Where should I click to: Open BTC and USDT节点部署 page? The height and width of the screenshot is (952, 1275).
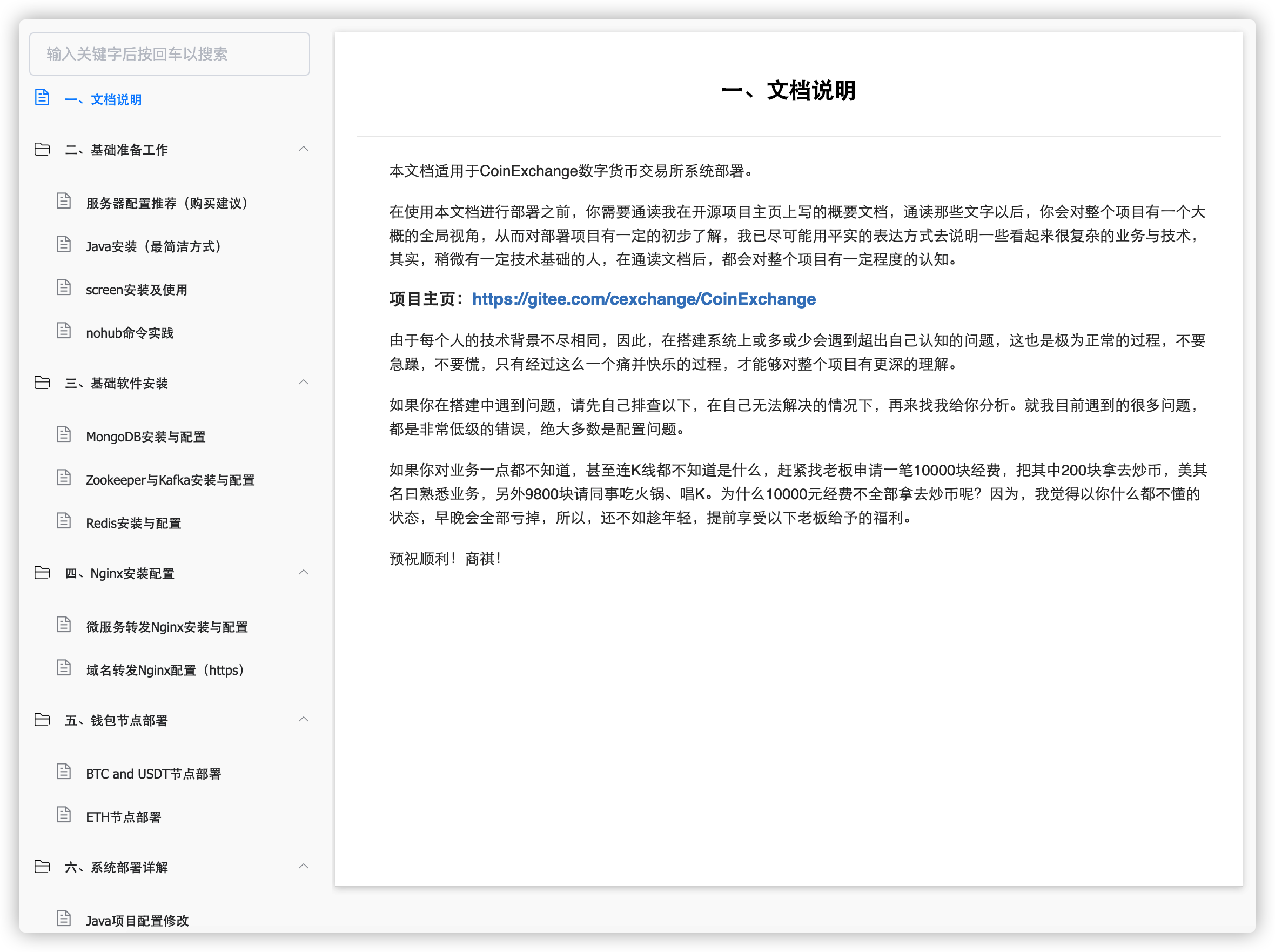153,774
